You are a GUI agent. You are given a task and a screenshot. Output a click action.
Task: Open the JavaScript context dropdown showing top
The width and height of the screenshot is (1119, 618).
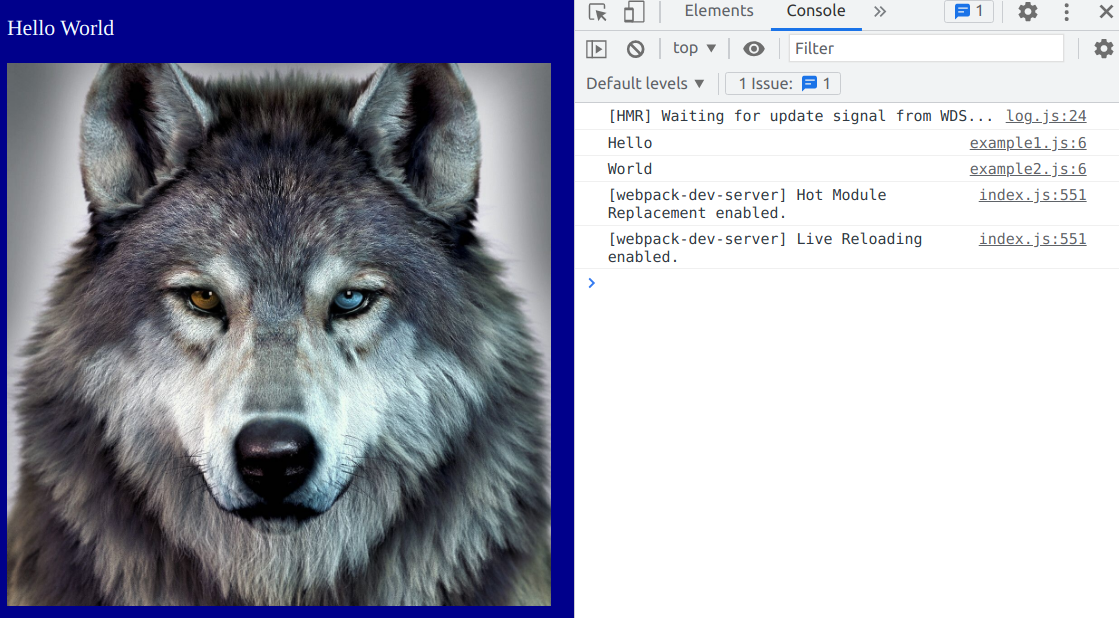pos(693,48)
